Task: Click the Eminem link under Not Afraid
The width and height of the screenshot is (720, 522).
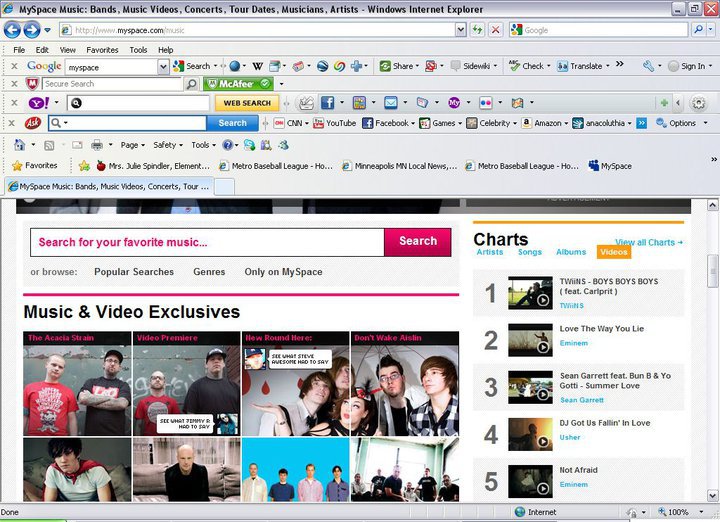Action: 574,484
